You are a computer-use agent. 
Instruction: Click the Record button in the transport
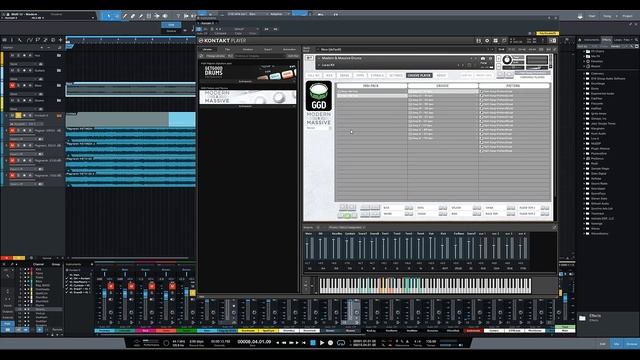[331, 343]
